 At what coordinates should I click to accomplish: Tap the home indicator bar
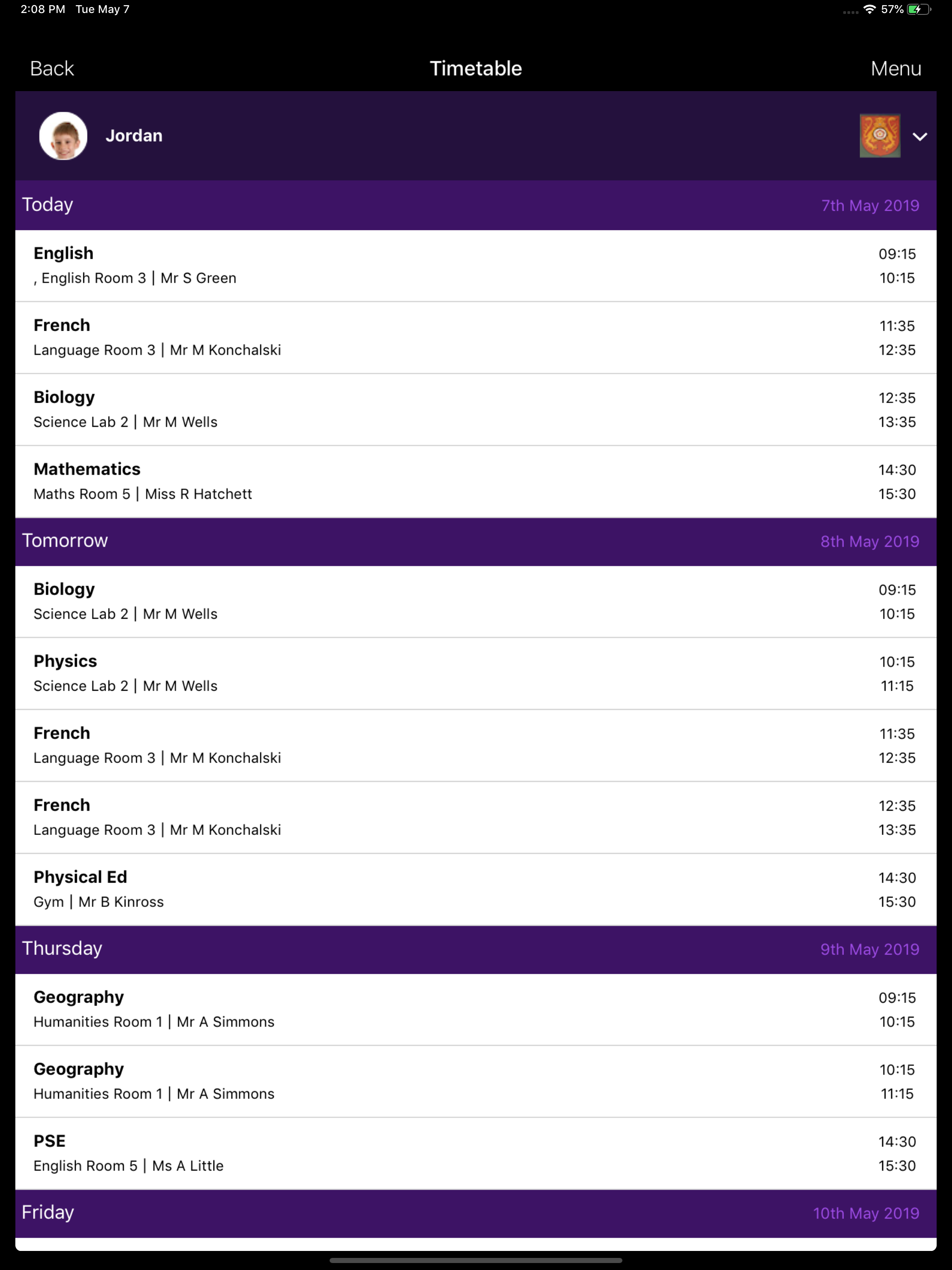point(476,1260)
